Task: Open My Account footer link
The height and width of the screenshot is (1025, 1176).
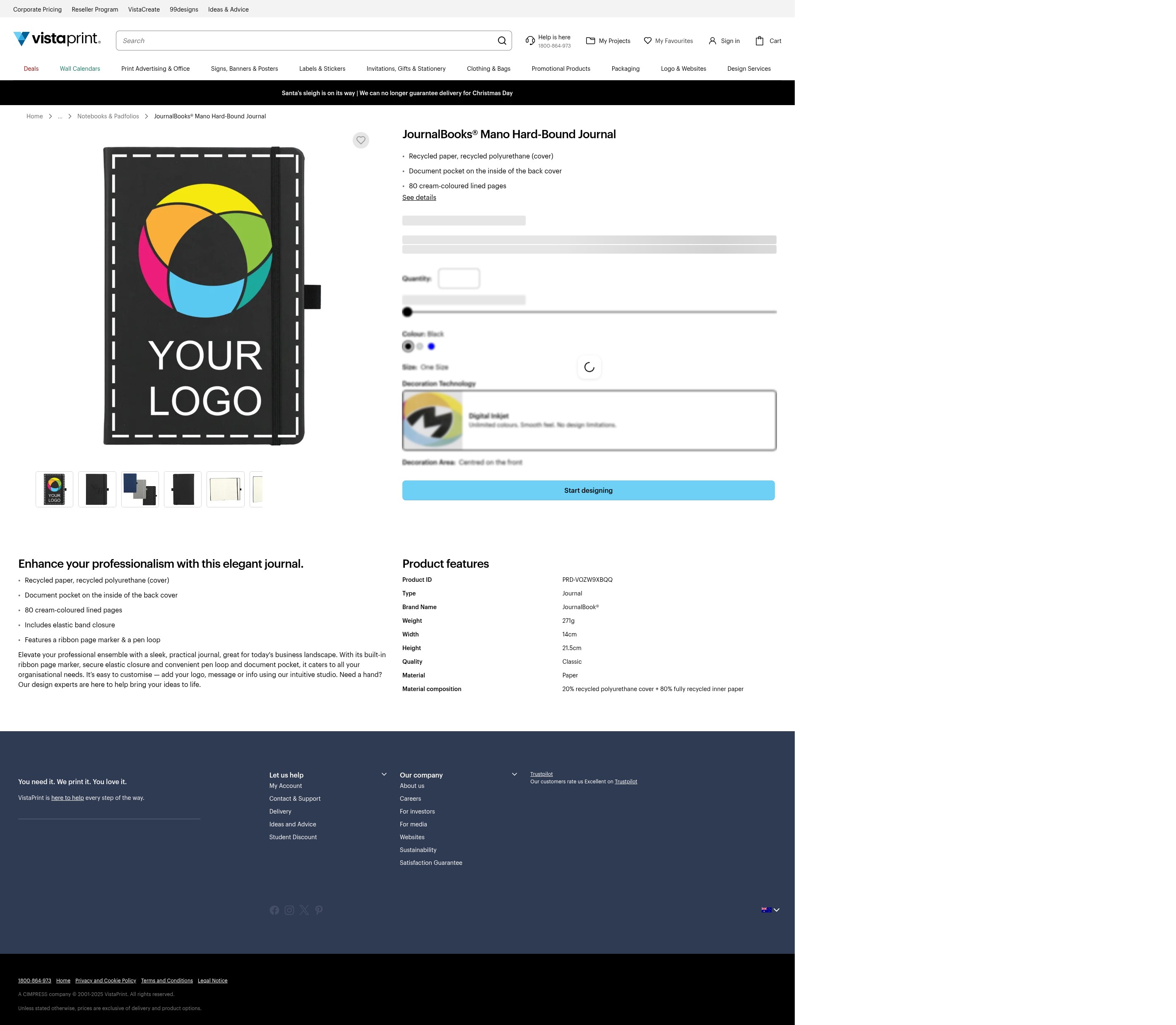Action: [286, 786]
